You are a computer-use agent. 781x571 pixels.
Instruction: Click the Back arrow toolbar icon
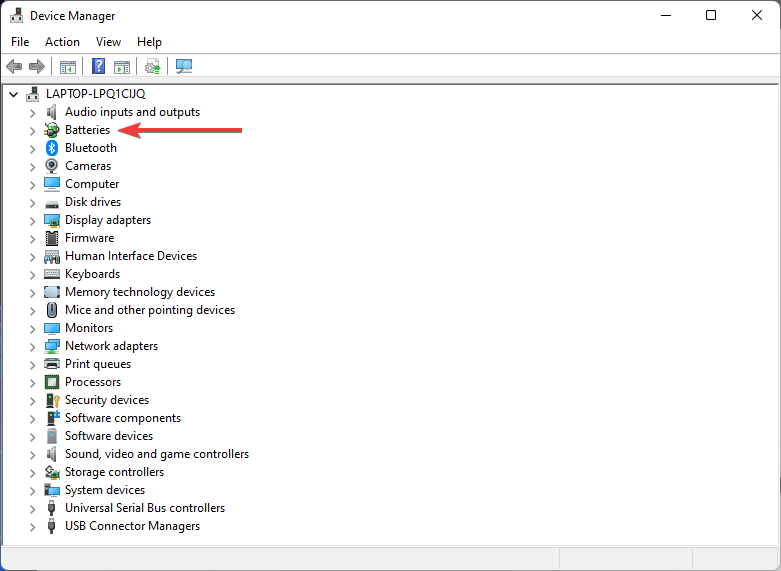pos(14,66)
